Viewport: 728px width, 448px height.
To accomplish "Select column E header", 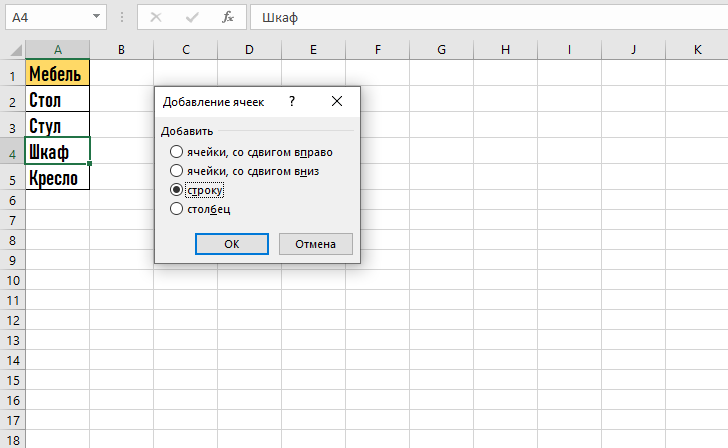I will [313, 50].
